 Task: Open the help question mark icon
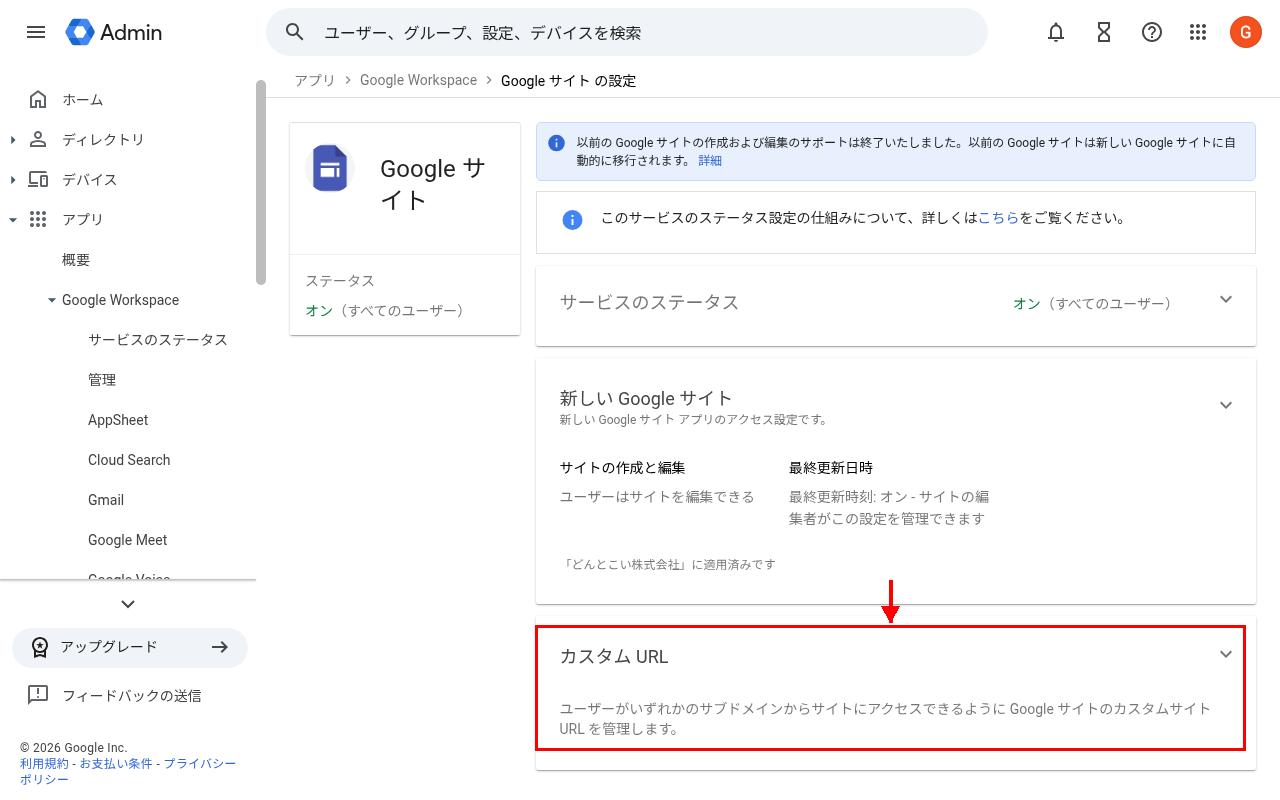click(1151, 32)
